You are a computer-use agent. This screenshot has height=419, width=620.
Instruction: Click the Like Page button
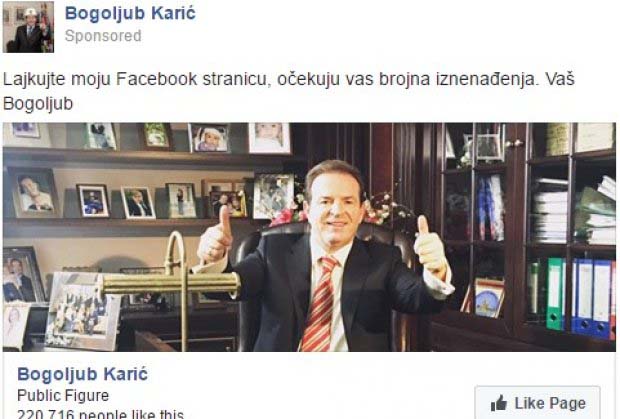538,403
